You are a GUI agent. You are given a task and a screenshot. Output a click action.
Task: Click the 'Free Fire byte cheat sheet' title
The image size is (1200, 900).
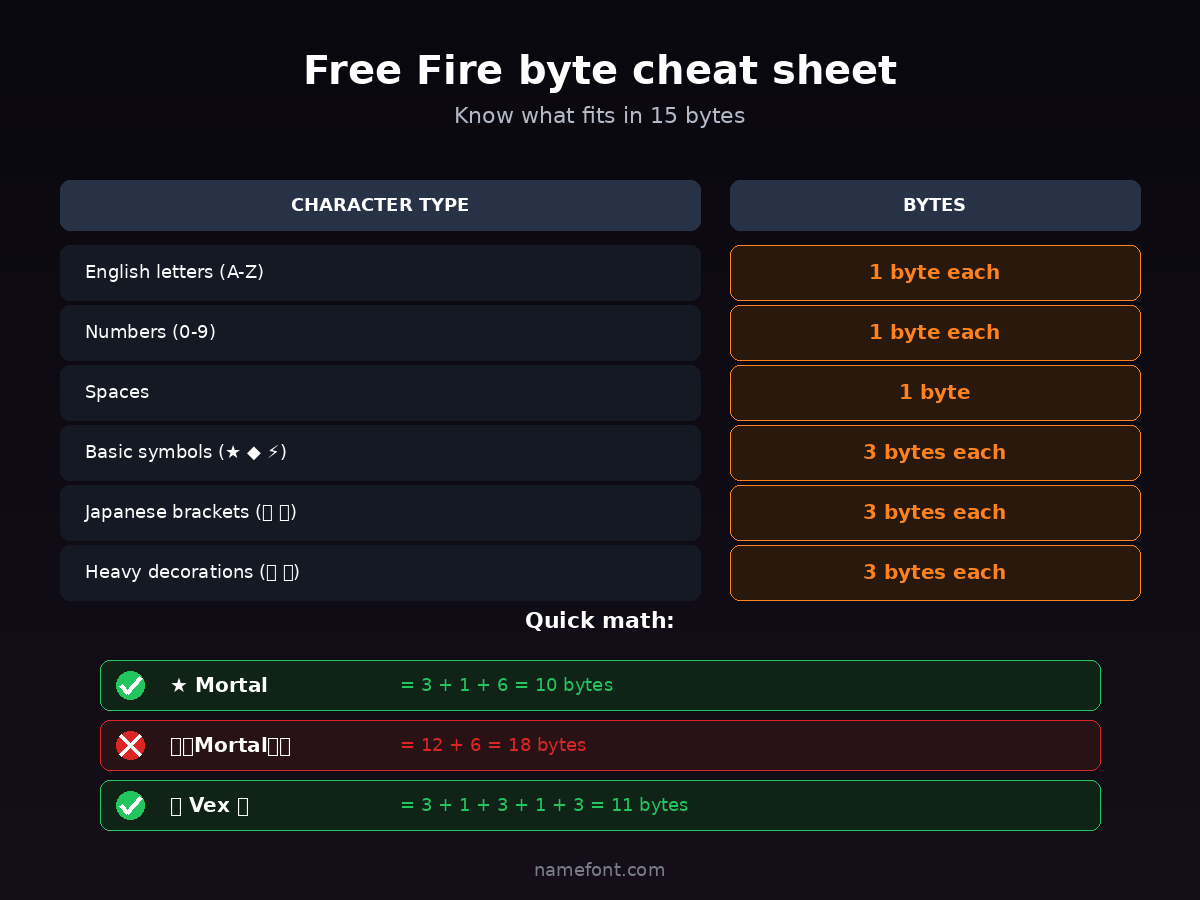599,71
